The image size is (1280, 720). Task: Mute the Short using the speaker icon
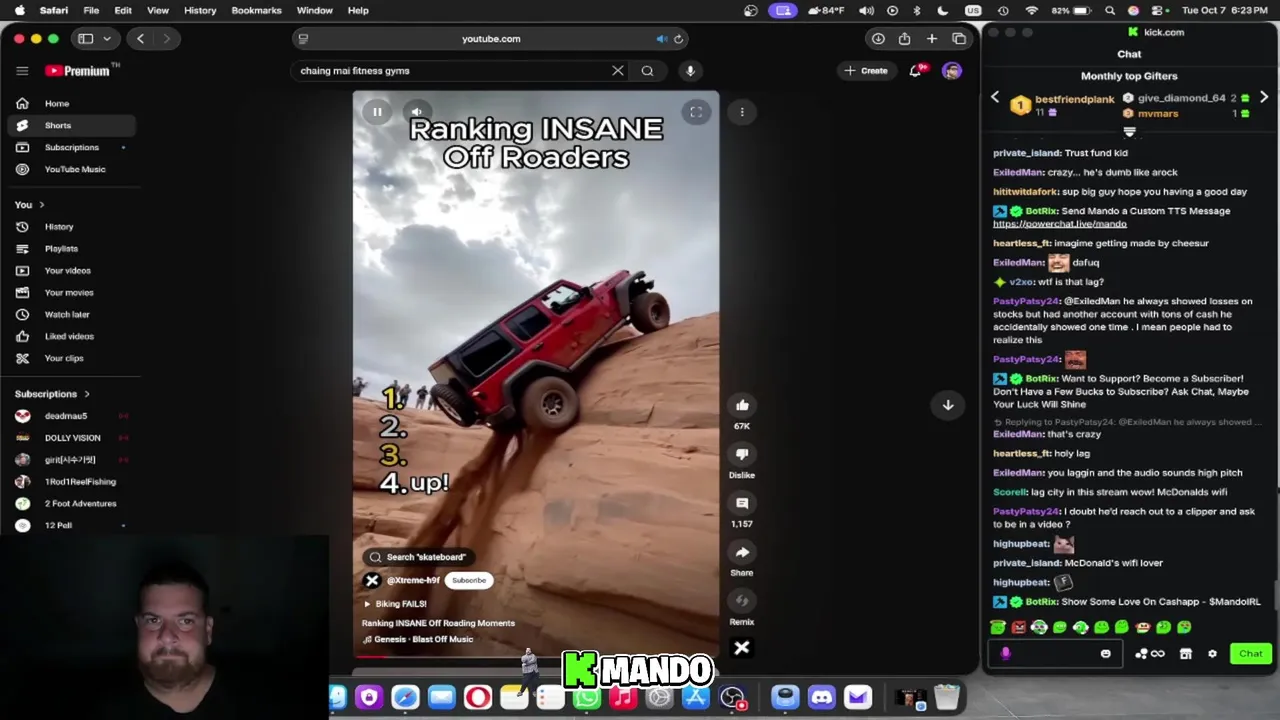pos(416,112)
